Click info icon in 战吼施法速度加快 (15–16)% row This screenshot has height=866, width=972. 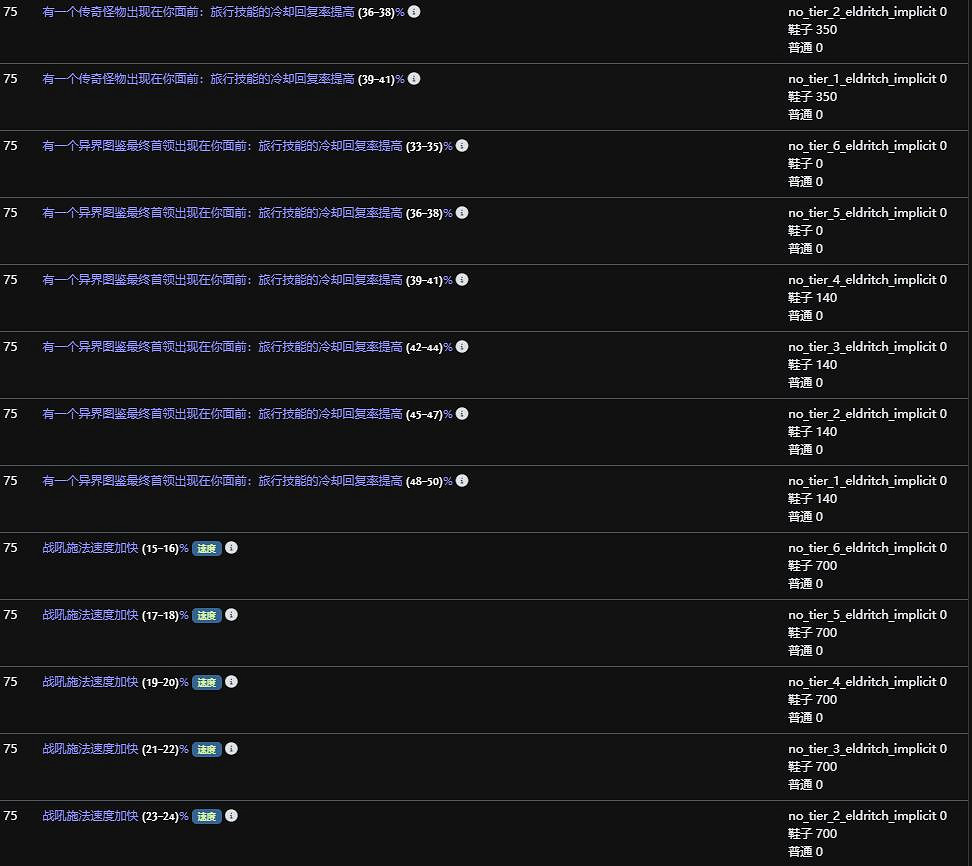click(x=231, y=548)
